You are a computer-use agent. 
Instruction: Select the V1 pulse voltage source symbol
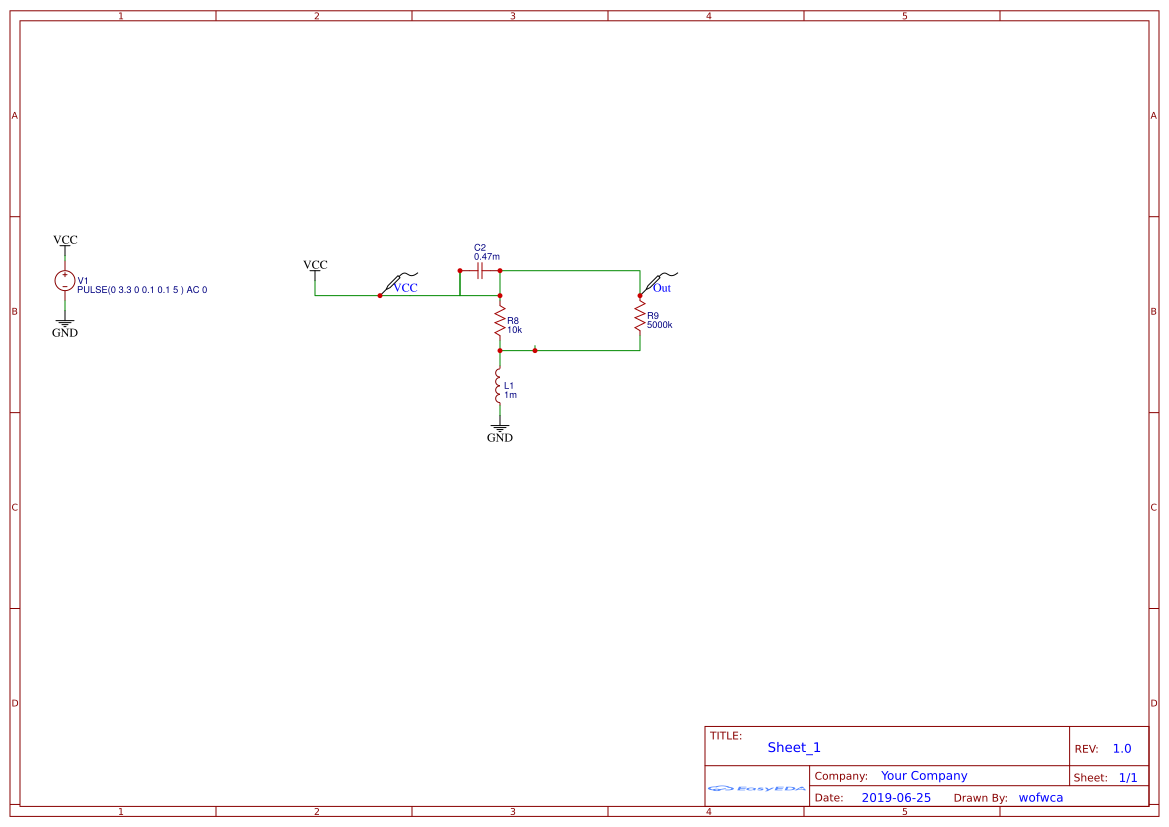pos(64,280)
